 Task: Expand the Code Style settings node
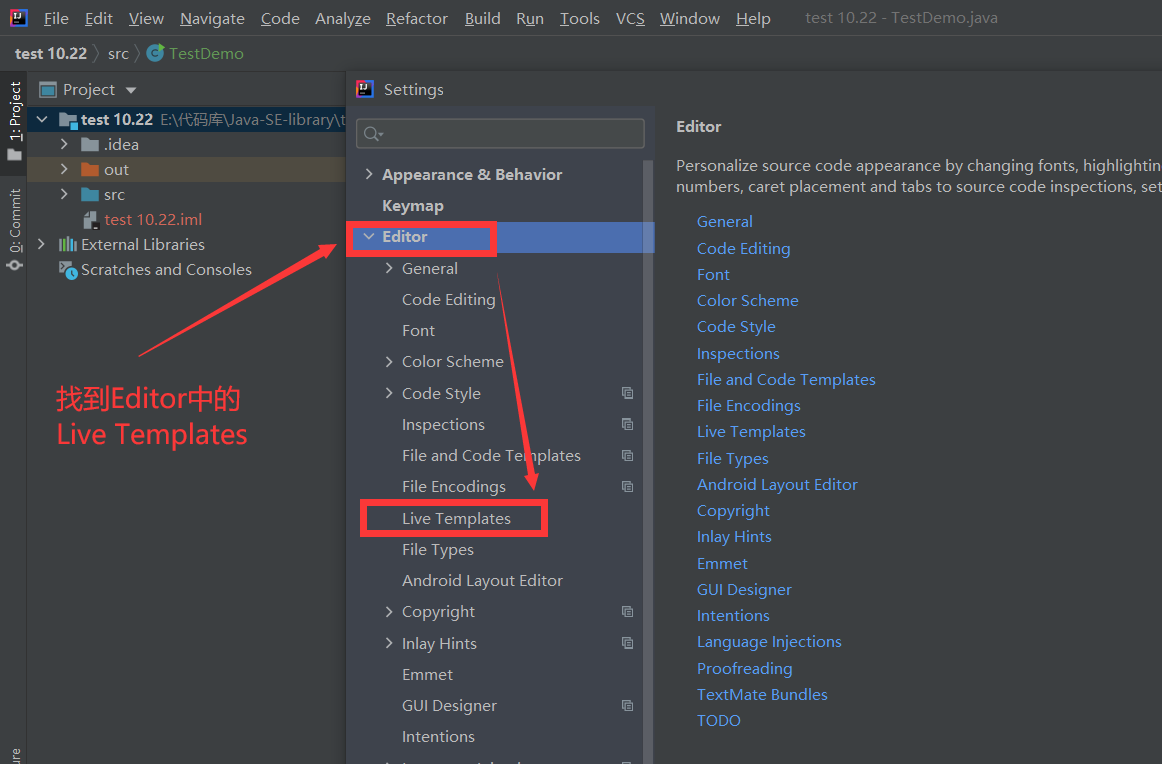pos(389,393)
